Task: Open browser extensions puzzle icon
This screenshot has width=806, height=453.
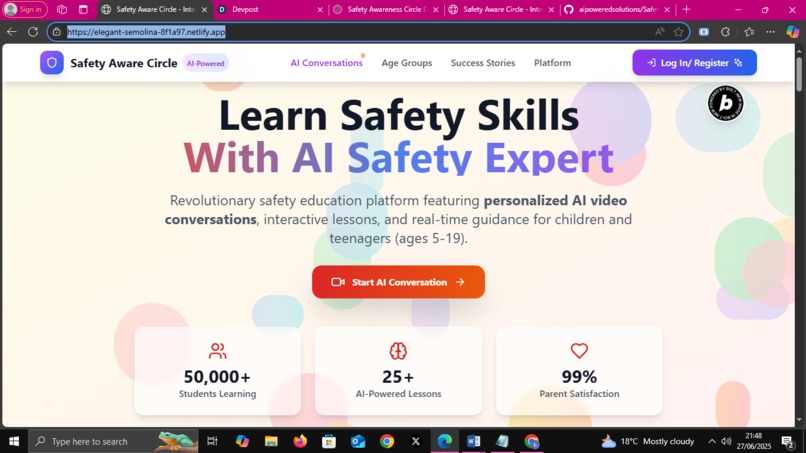Action: [x=725, y=32]
